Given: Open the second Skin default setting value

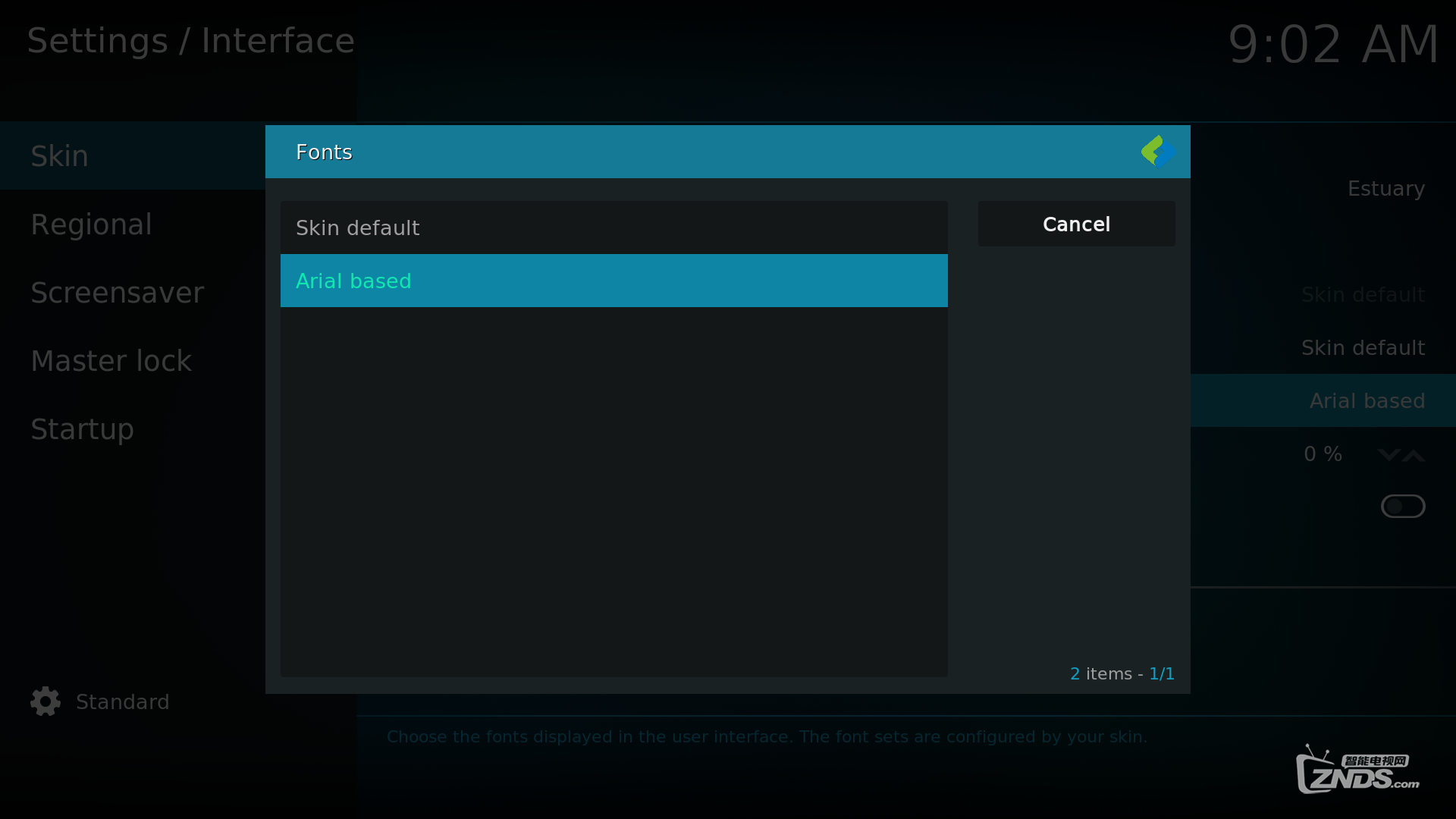Looking at the screenshot, I should pyautogui.click(x=1362, y=347).
